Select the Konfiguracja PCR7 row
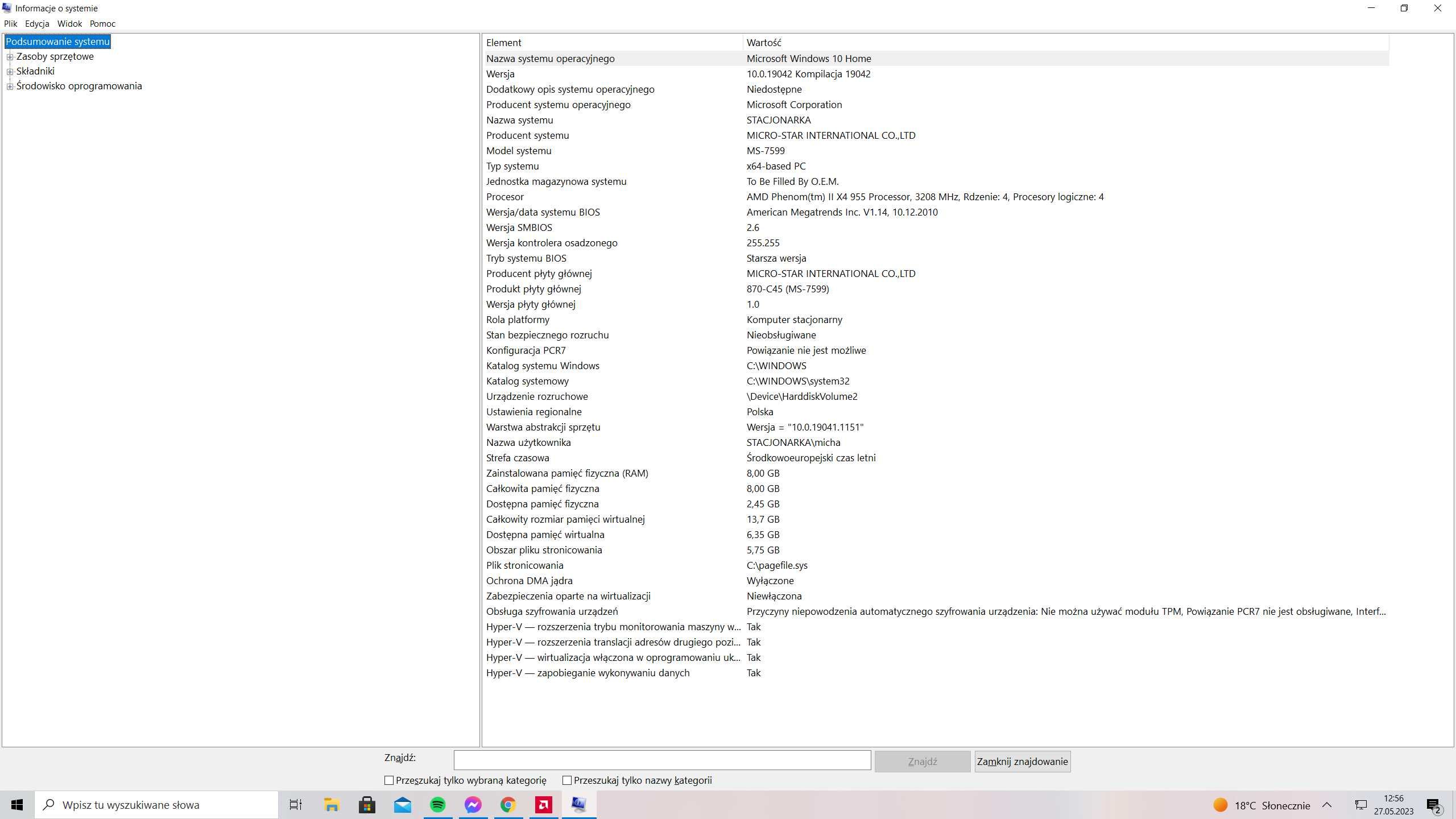 tap(936, 350)
